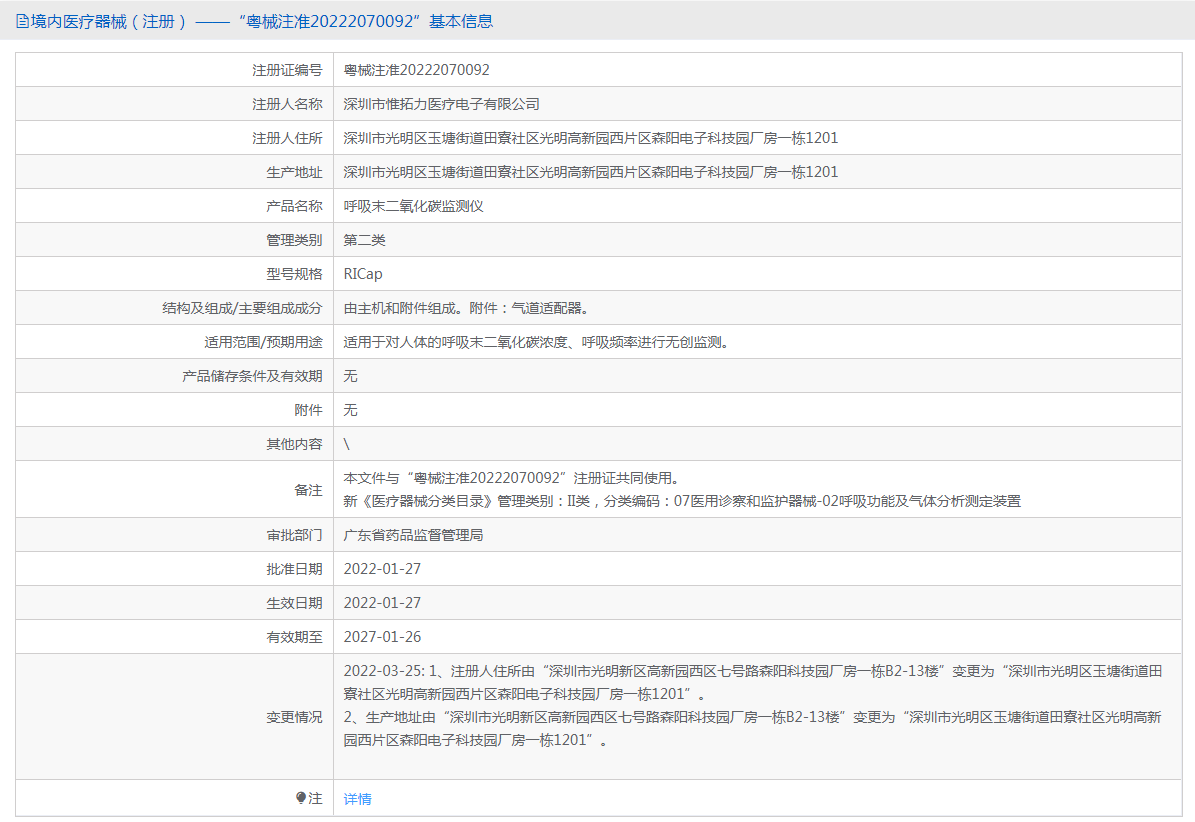Click the 附件 label

pyautogui.click(x=308, y=410)
